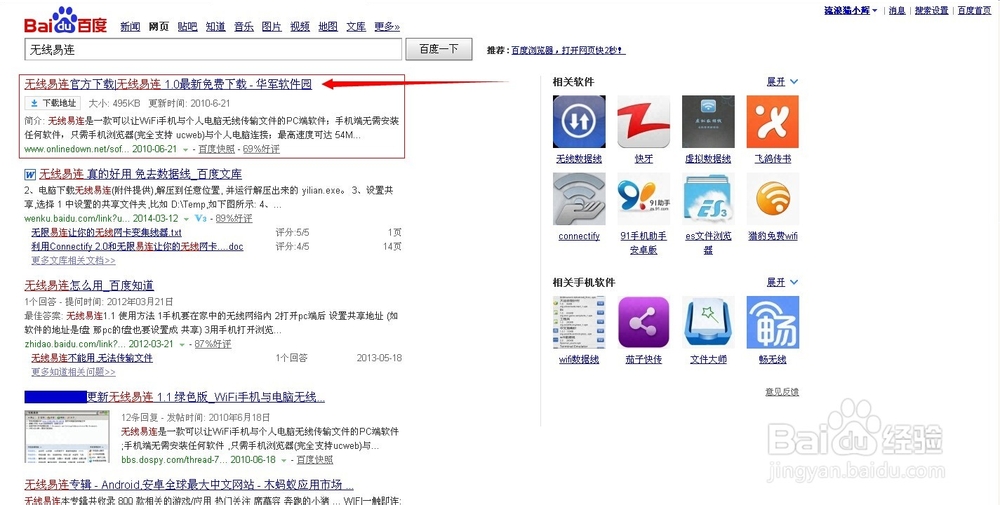The width and height of the screenshot is (1000, 505).
Task: Open the 畅无线 blue wifi icon
Action: click(x=772, y=322)
